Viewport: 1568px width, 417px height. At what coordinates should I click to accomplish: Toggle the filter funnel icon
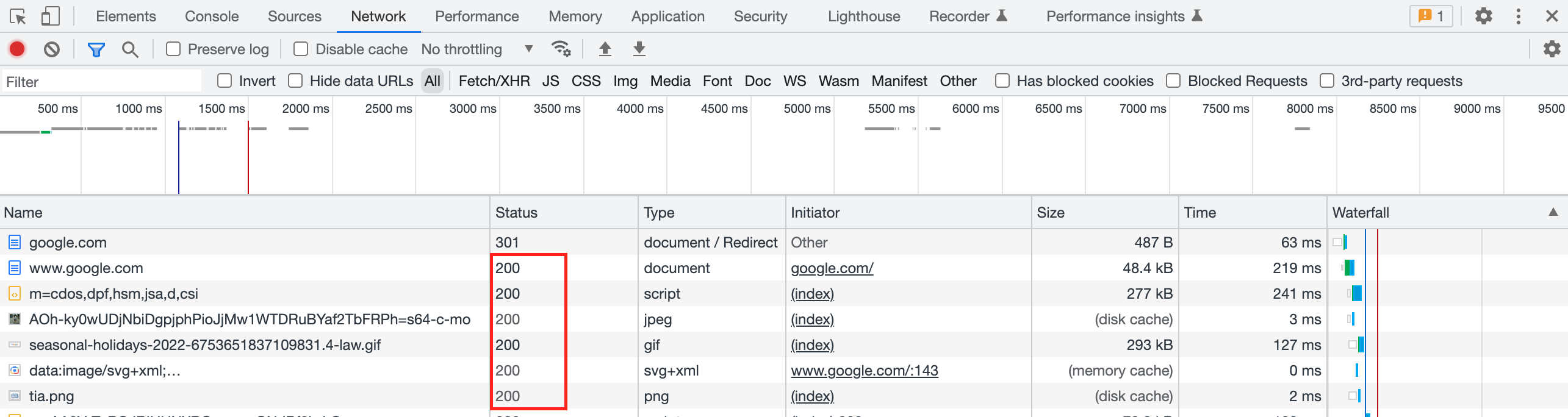96,49
